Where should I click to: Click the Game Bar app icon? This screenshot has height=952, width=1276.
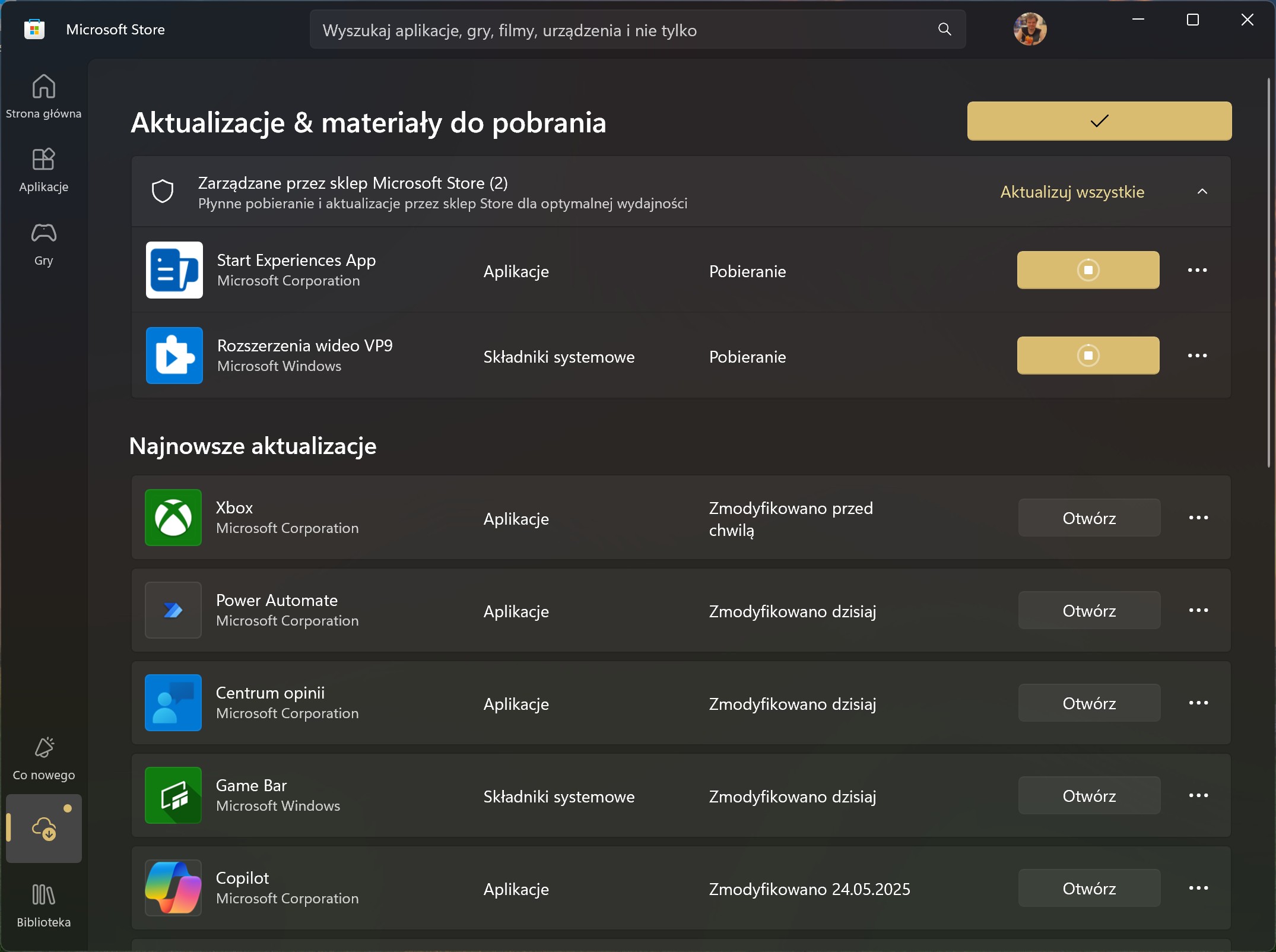pyautogui.click(x=173, y=795)
